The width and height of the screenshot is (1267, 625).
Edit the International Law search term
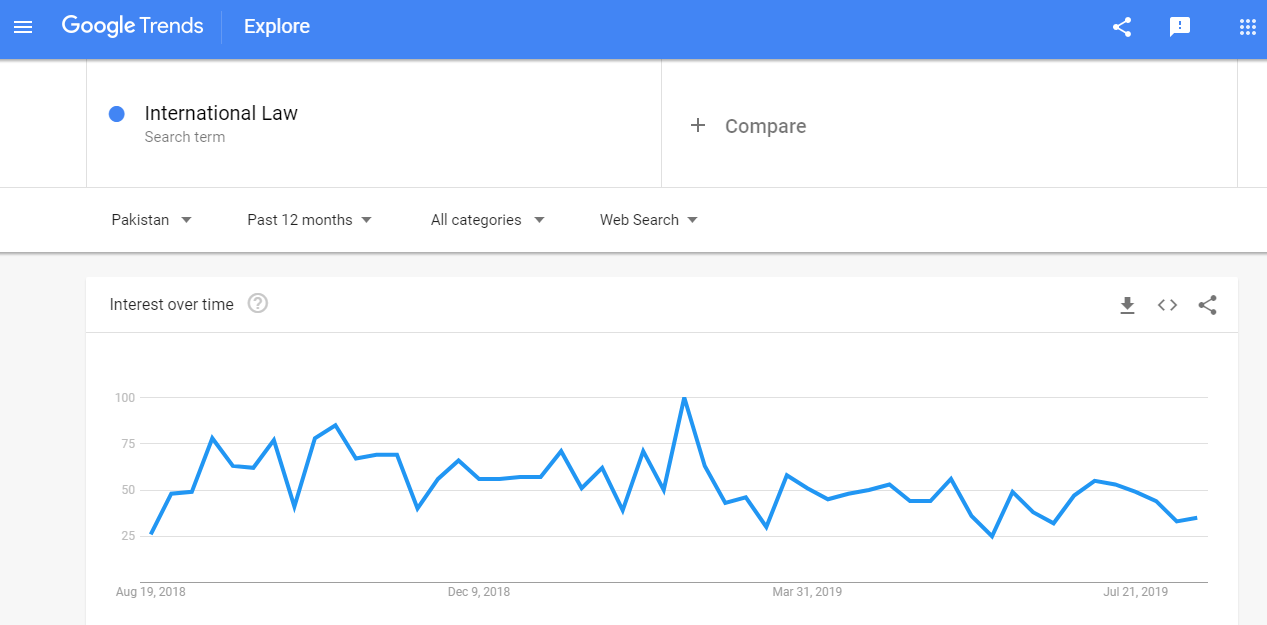pyautogui.click(x=221, y=113)
